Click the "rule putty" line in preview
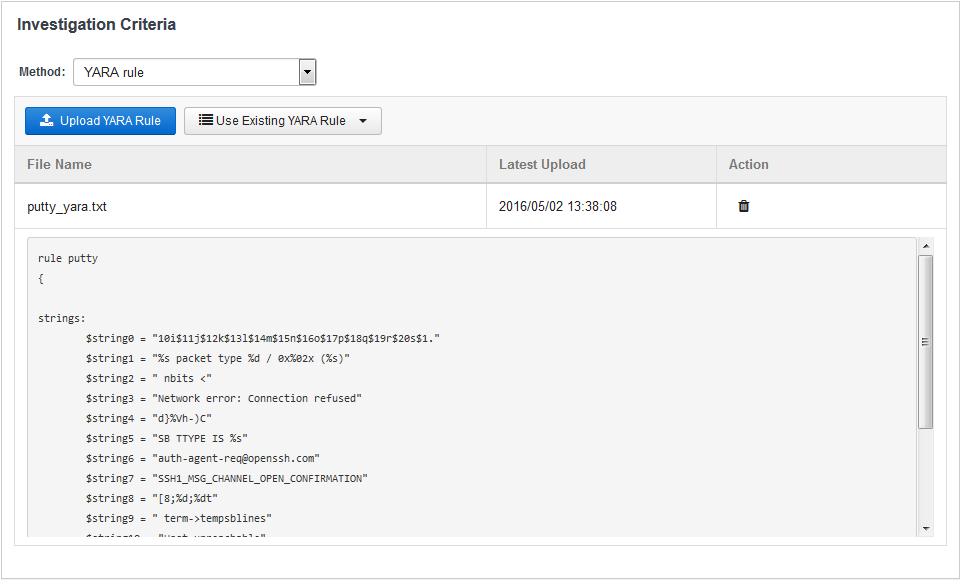 [68, 258]
